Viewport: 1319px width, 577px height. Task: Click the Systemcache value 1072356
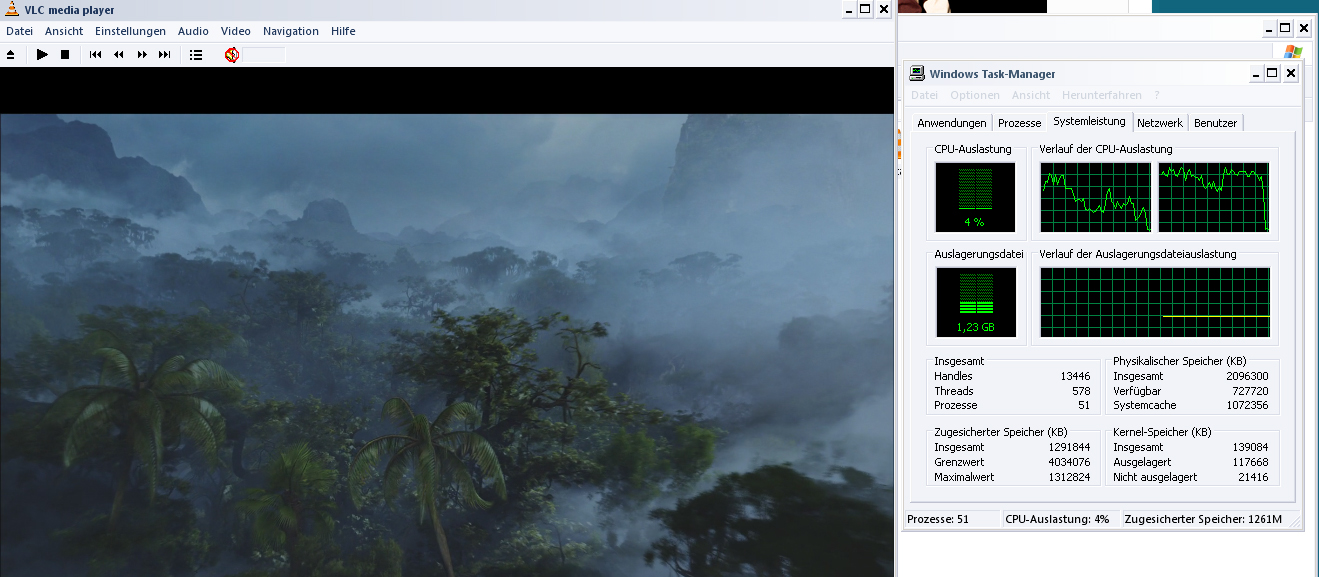click(x=1247, y=405)
